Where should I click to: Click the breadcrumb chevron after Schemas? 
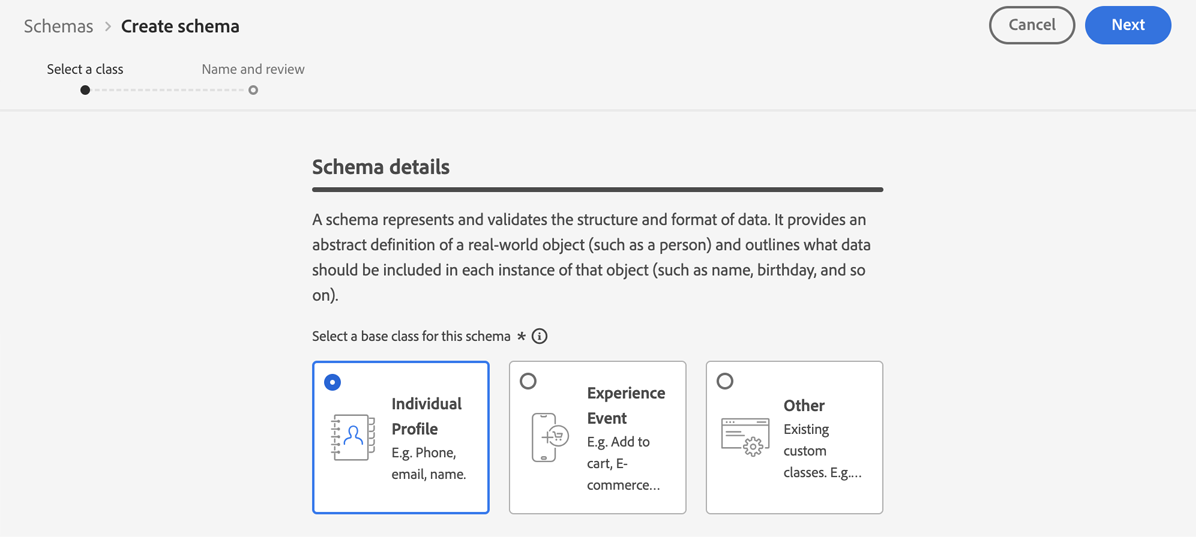(108, 27)
